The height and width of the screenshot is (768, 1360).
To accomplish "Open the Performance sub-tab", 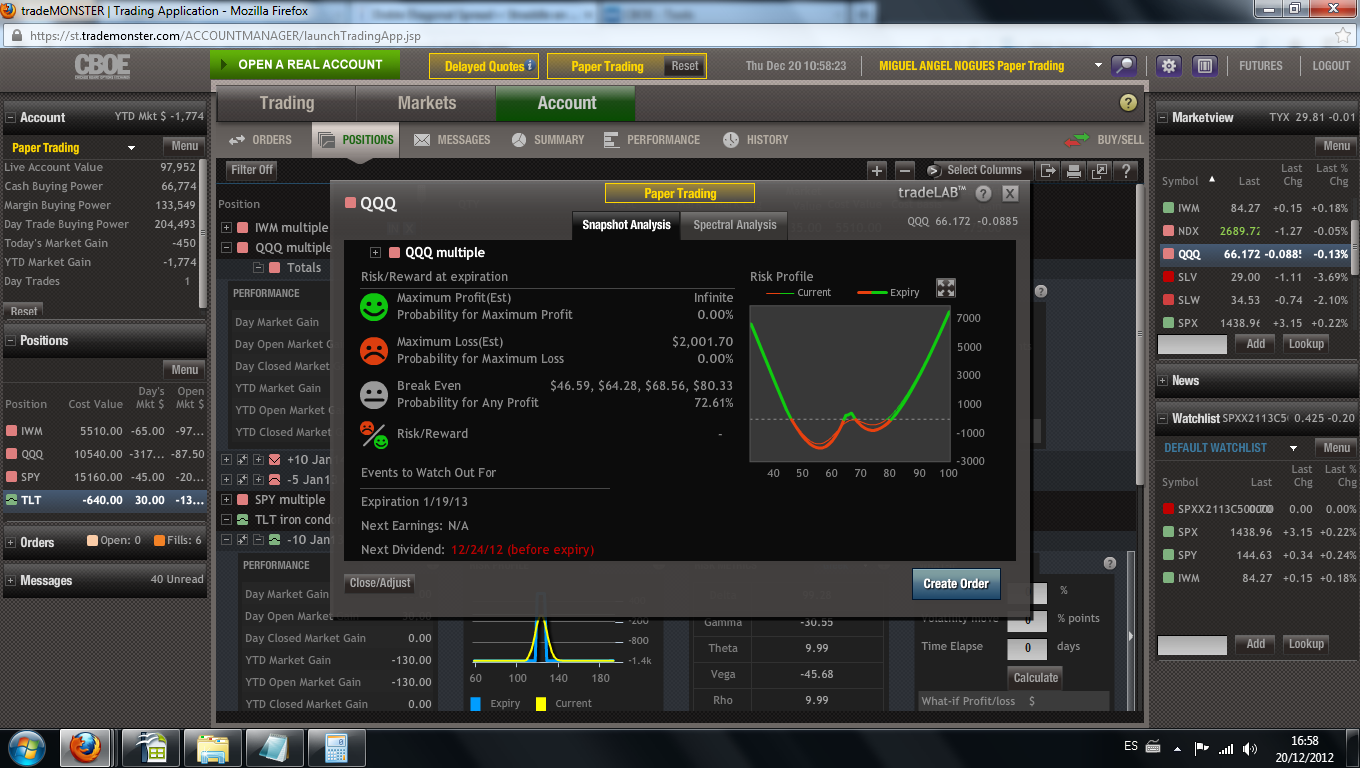I will [x=652, y=140].
